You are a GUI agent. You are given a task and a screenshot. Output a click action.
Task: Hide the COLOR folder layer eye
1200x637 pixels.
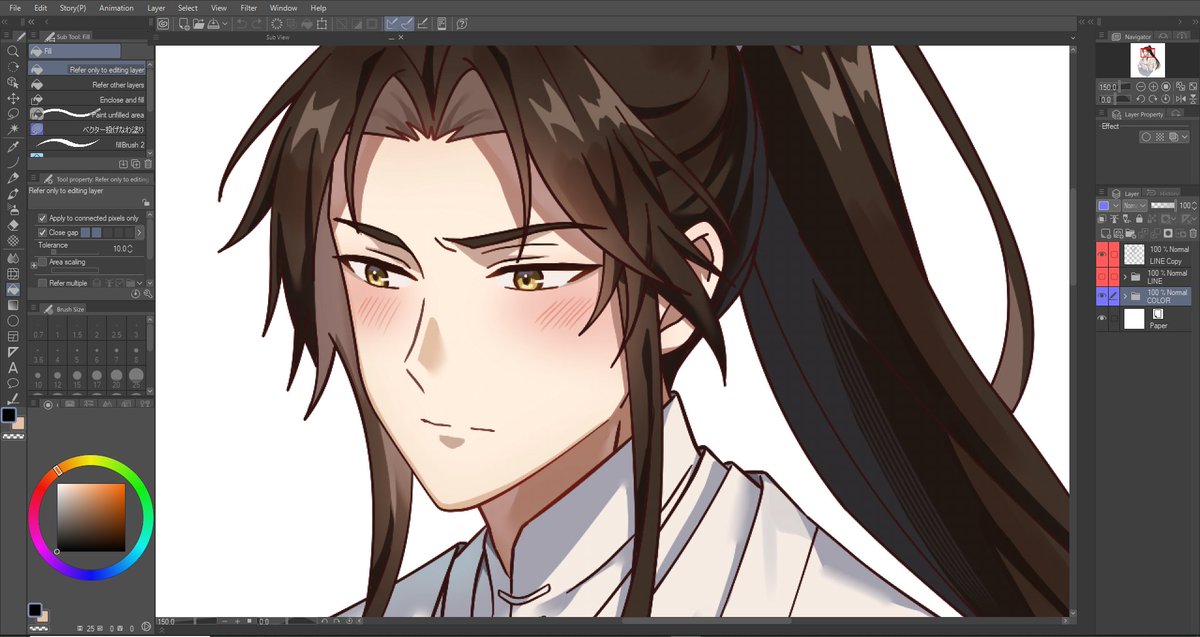tap(1102, 297)
